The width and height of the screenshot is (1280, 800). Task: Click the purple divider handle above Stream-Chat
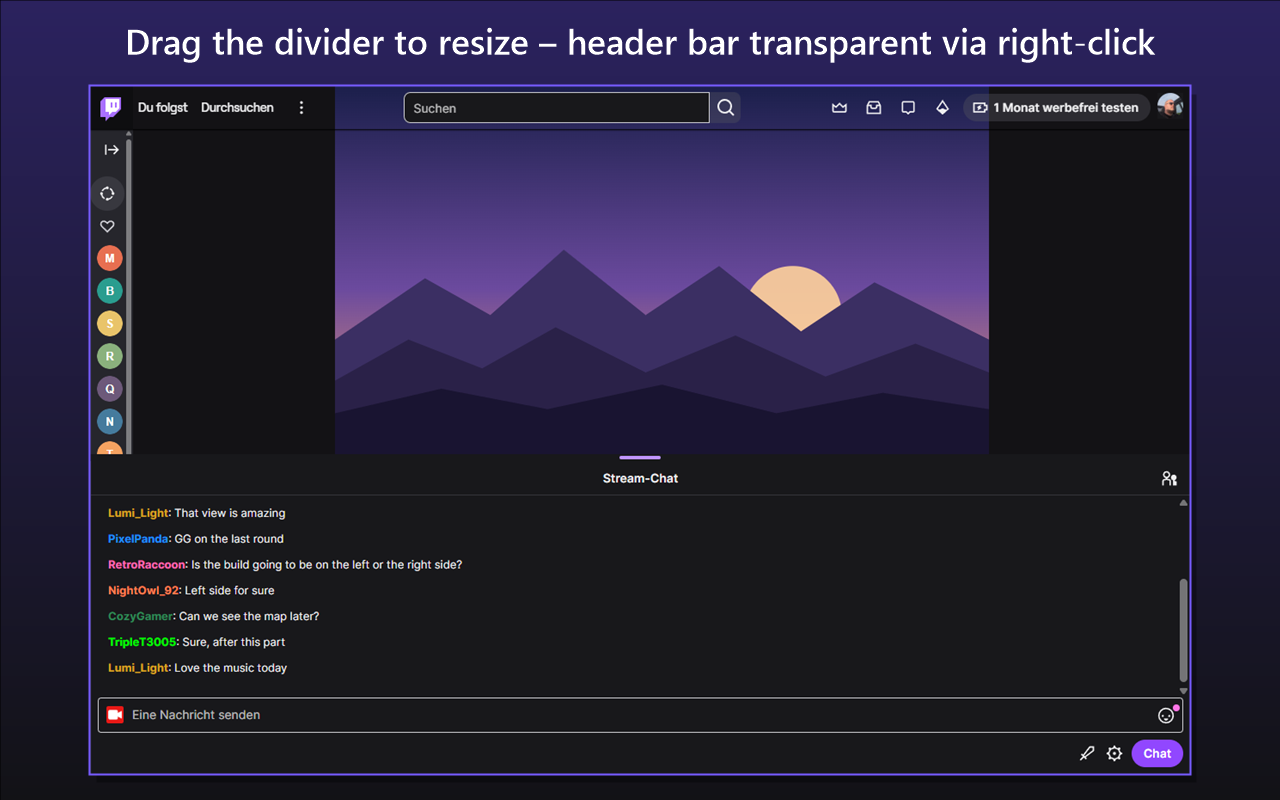pos(640,457)
